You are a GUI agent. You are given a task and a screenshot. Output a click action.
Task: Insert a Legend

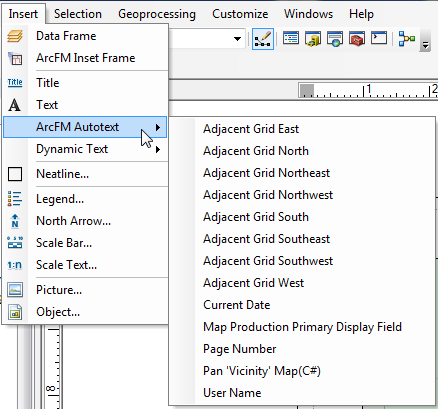click(x=85, y=199)
